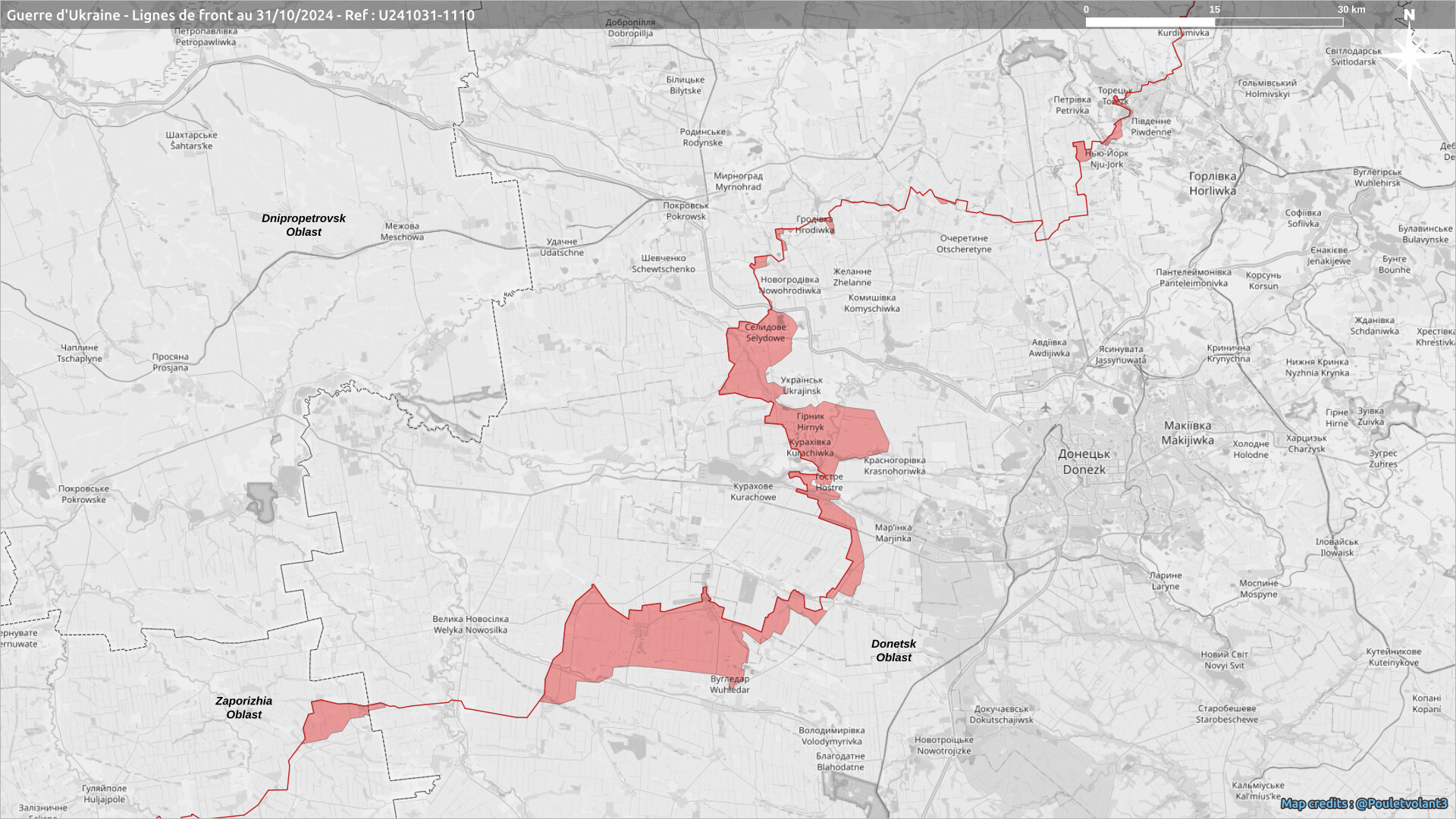
Task: Click the Dnipropetrovsk Oblast label
Action: click(x=303, y=224)
